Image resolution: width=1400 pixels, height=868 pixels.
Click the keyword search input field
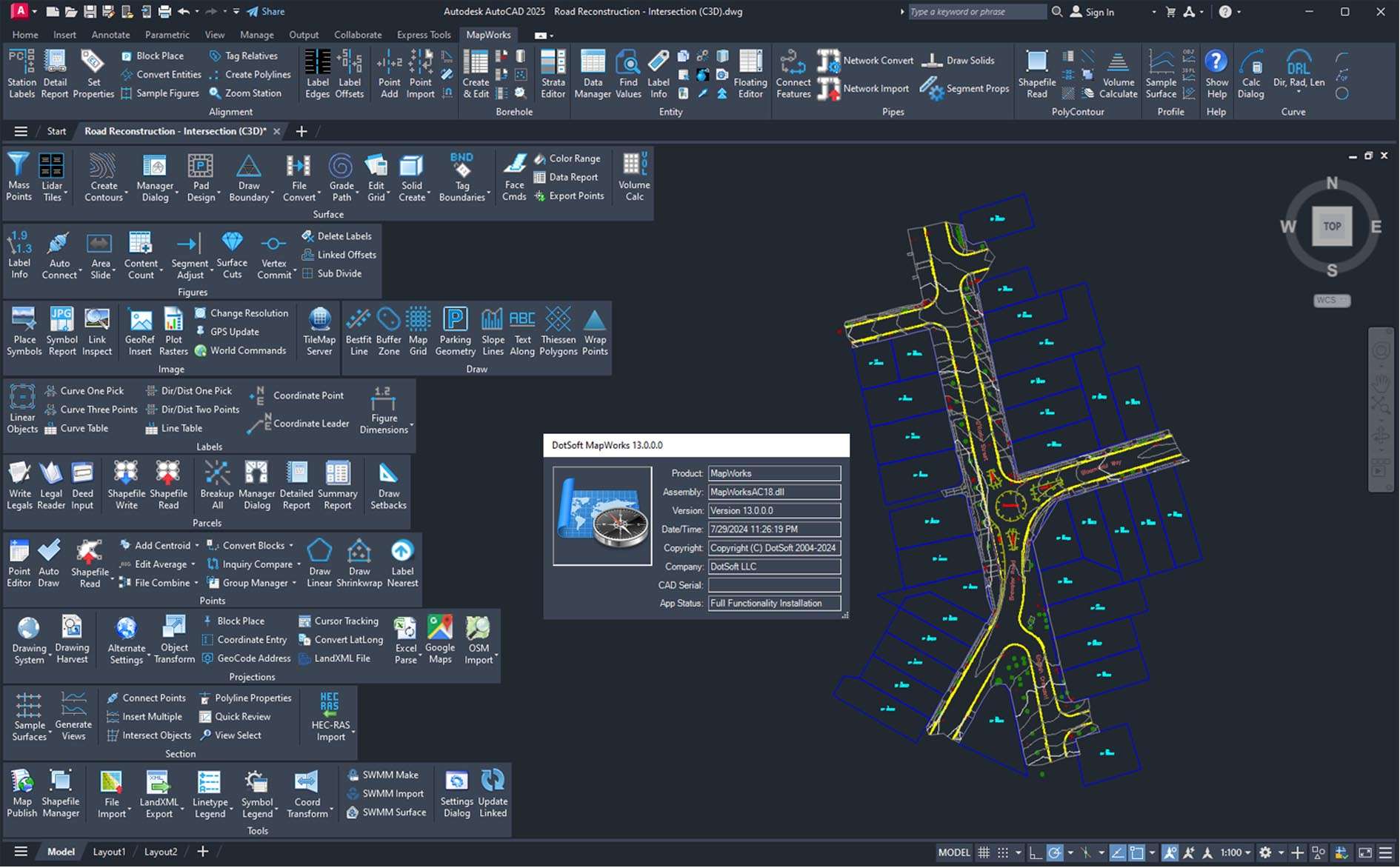tap(976, 12)
